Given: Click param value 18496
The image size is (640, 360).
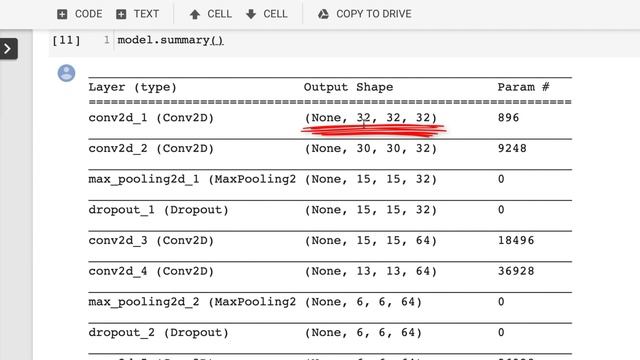Looking at the screenshot, I should 516,240.
